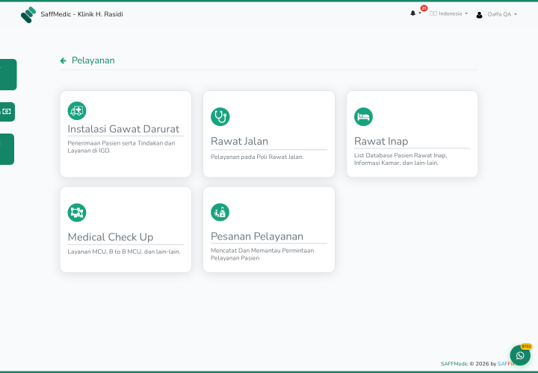Open the Rawat Jalan title
The image size is (538, 373).
point(239,141)
